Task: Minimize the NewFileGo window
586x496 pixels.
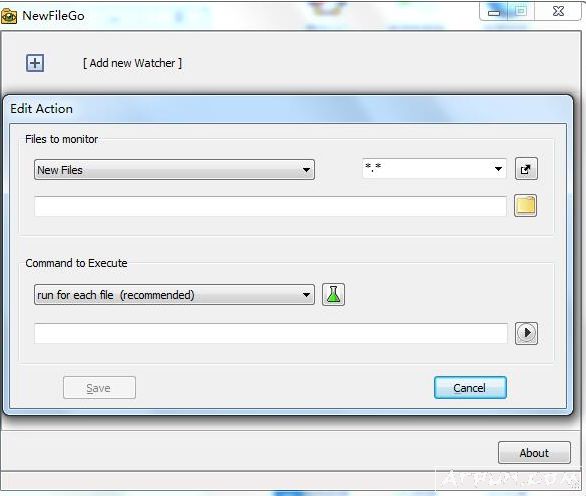Action: click(x=494, y=12)
